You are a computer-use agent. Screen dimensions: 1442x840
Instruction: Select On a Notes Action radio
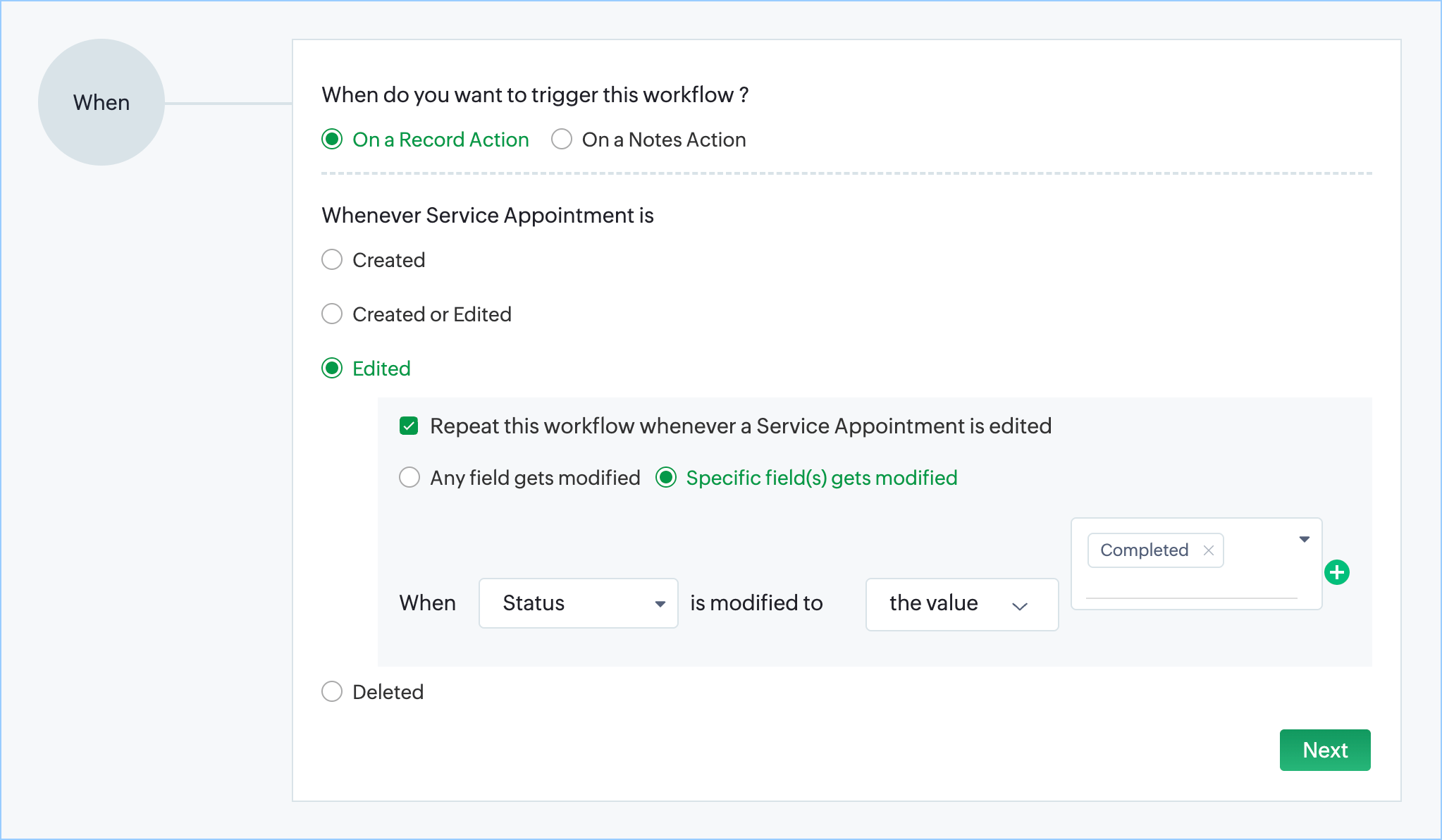click(562, 140)
